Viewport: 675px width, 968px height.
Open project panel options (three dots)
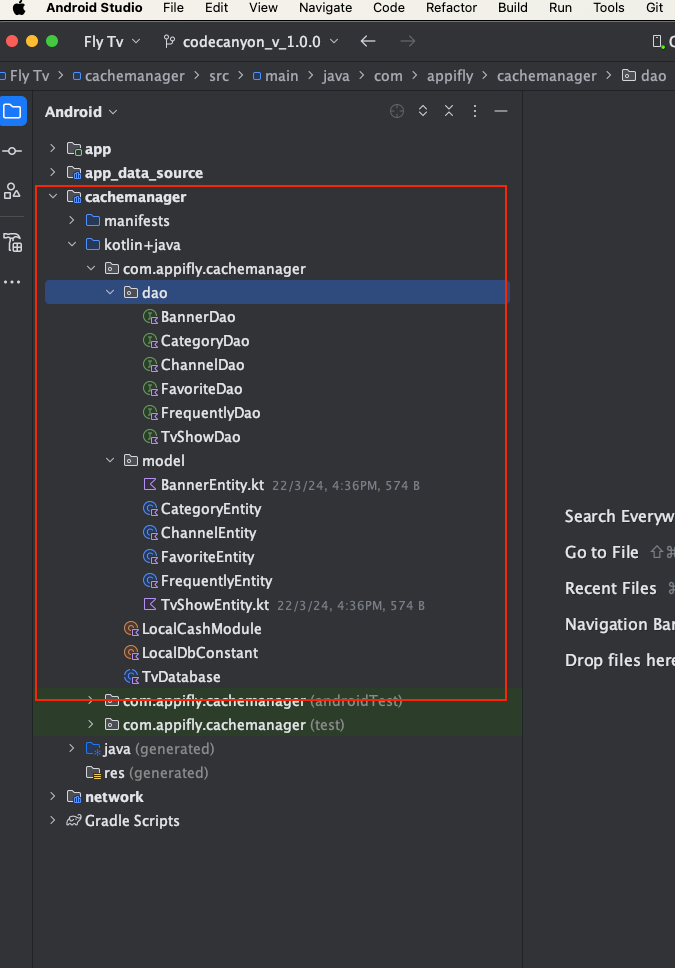click(x=475, y=112)
